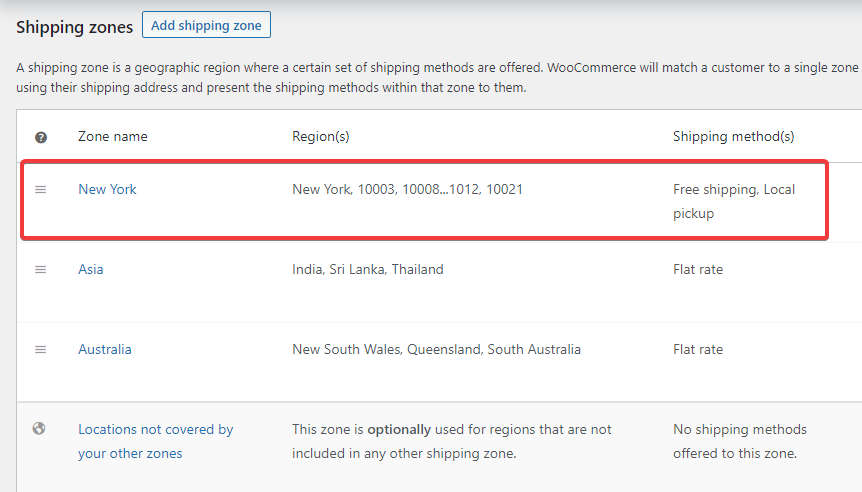
Task: Click the Region(s) column header
Action: click(x=321, y=136)
